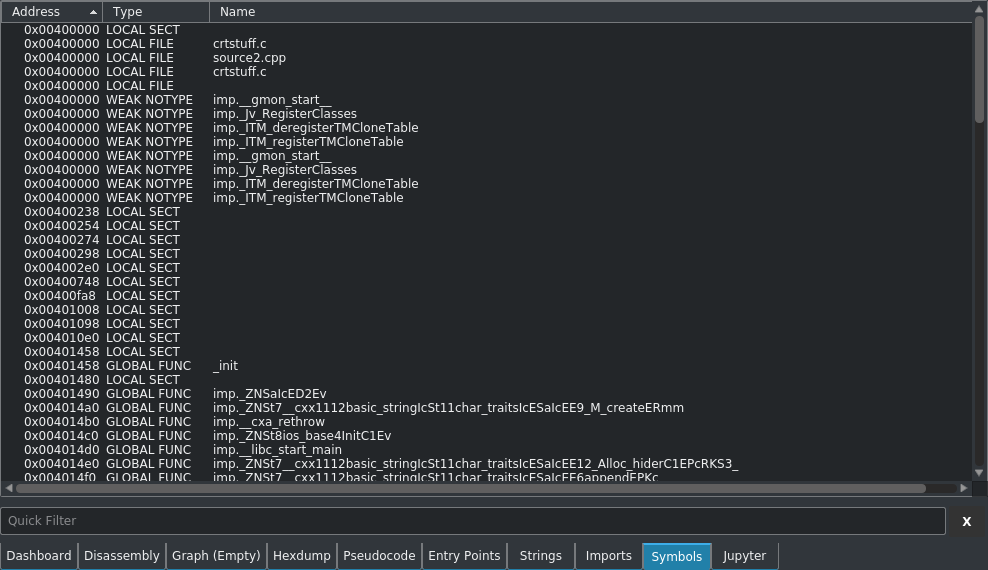Screen dimensions: 988x570
Task: Click the horizontal scrollbar left arrow
Action: (8, 488)
